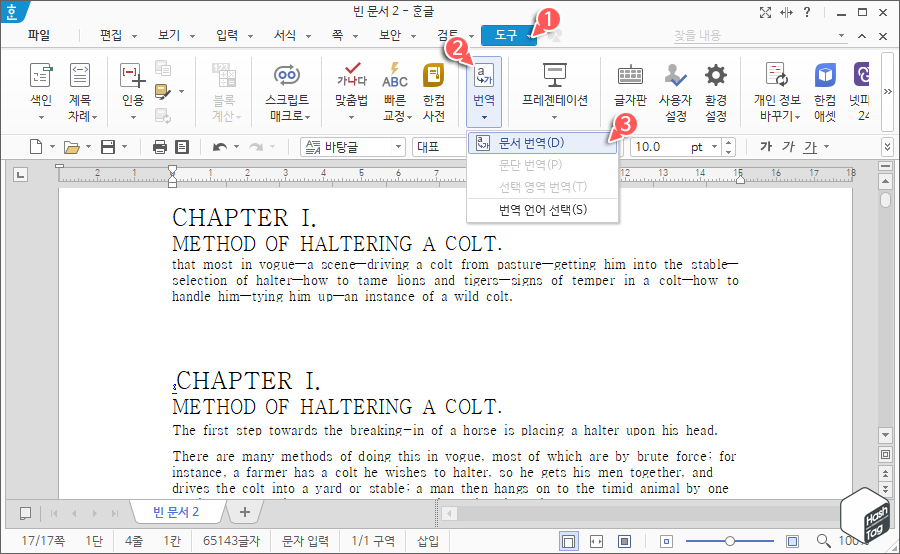
Task: Switch to 빈 문서 2 tab
Action: [176, 512]
